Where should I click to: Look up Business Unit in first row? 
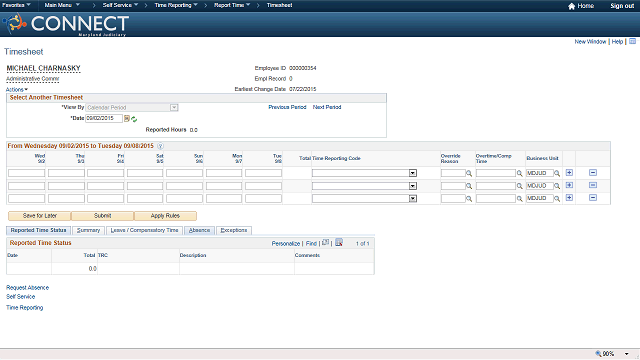pos(557,173)
